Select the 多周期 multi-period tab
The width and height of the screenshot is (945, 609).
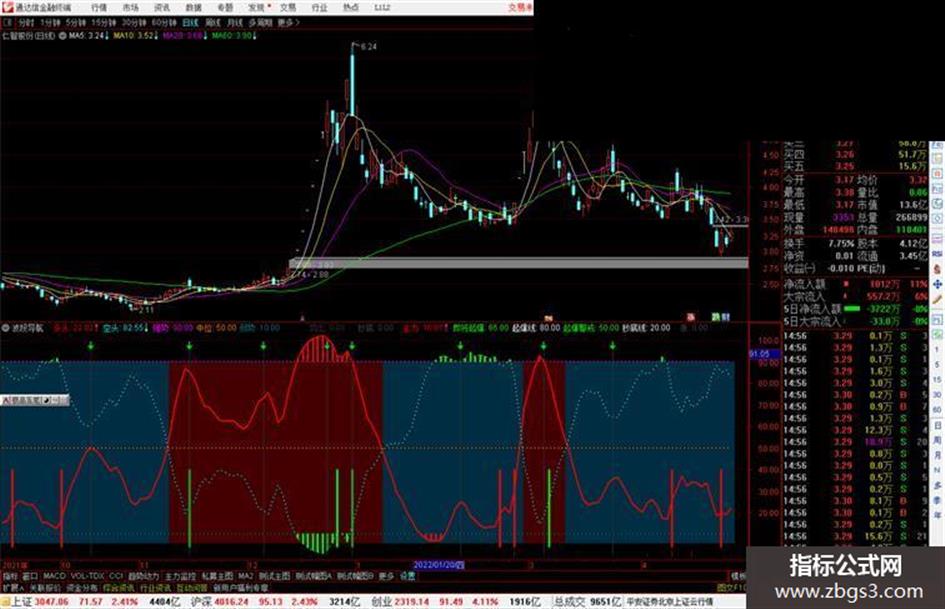[260, 22]
